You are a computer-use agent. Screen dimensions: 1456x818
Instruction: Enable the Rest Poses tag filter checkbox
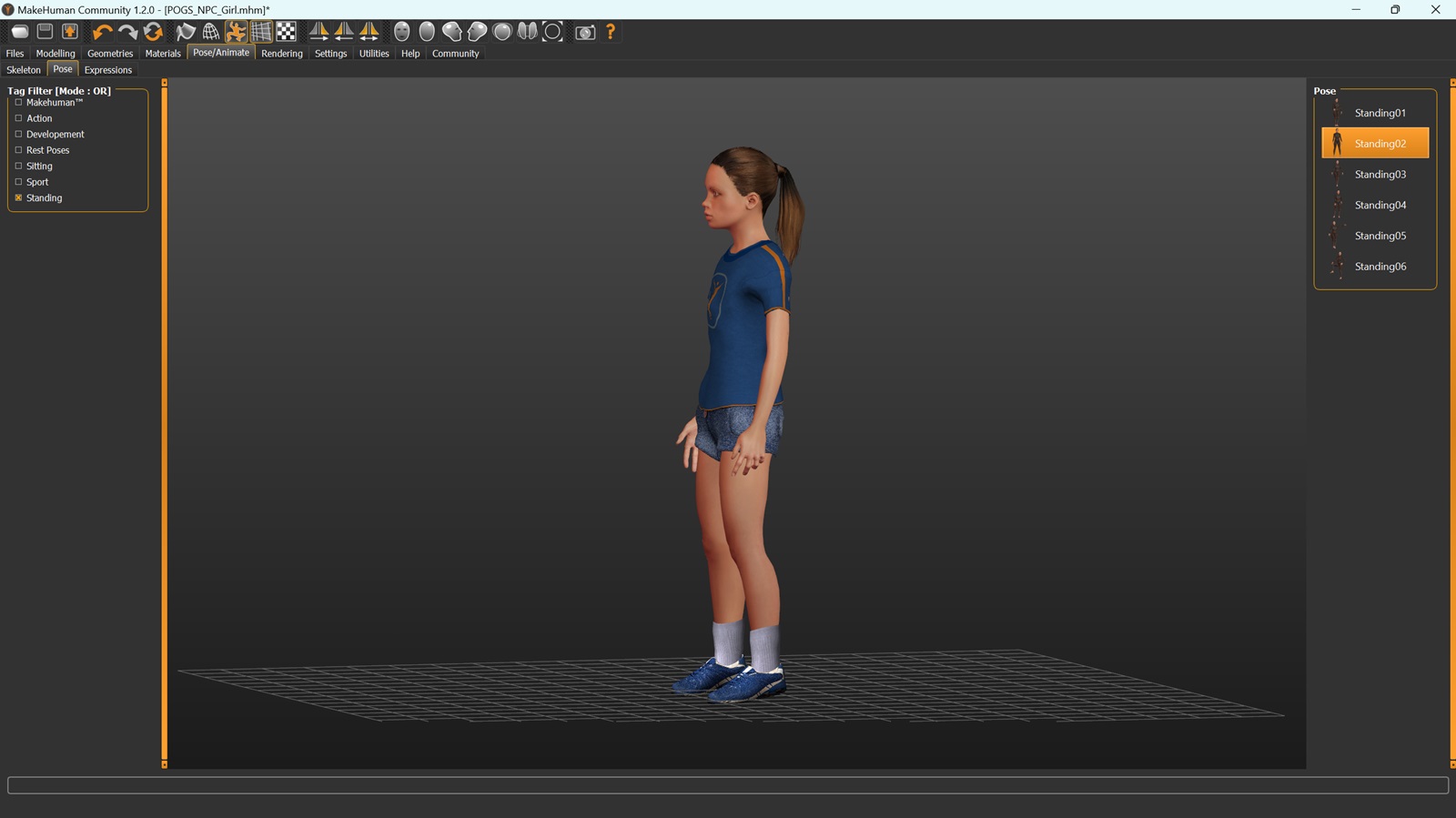(x=18, y=150)
